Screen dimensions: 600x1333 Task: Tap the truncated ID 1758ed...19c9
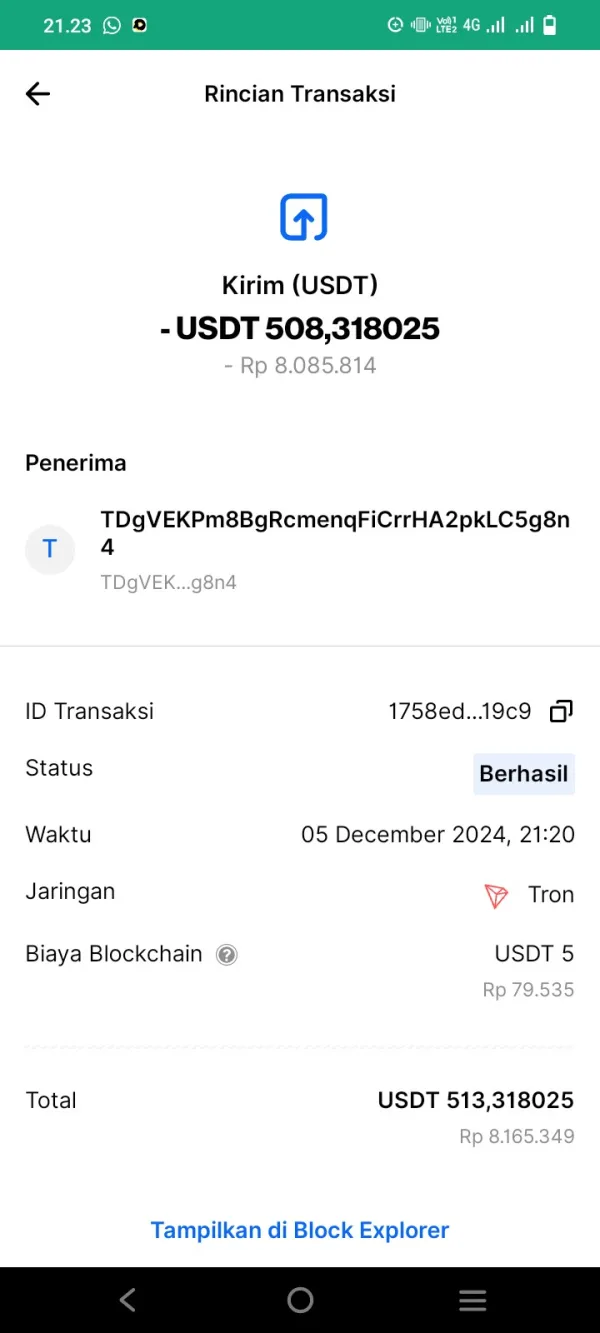(459, 712)
